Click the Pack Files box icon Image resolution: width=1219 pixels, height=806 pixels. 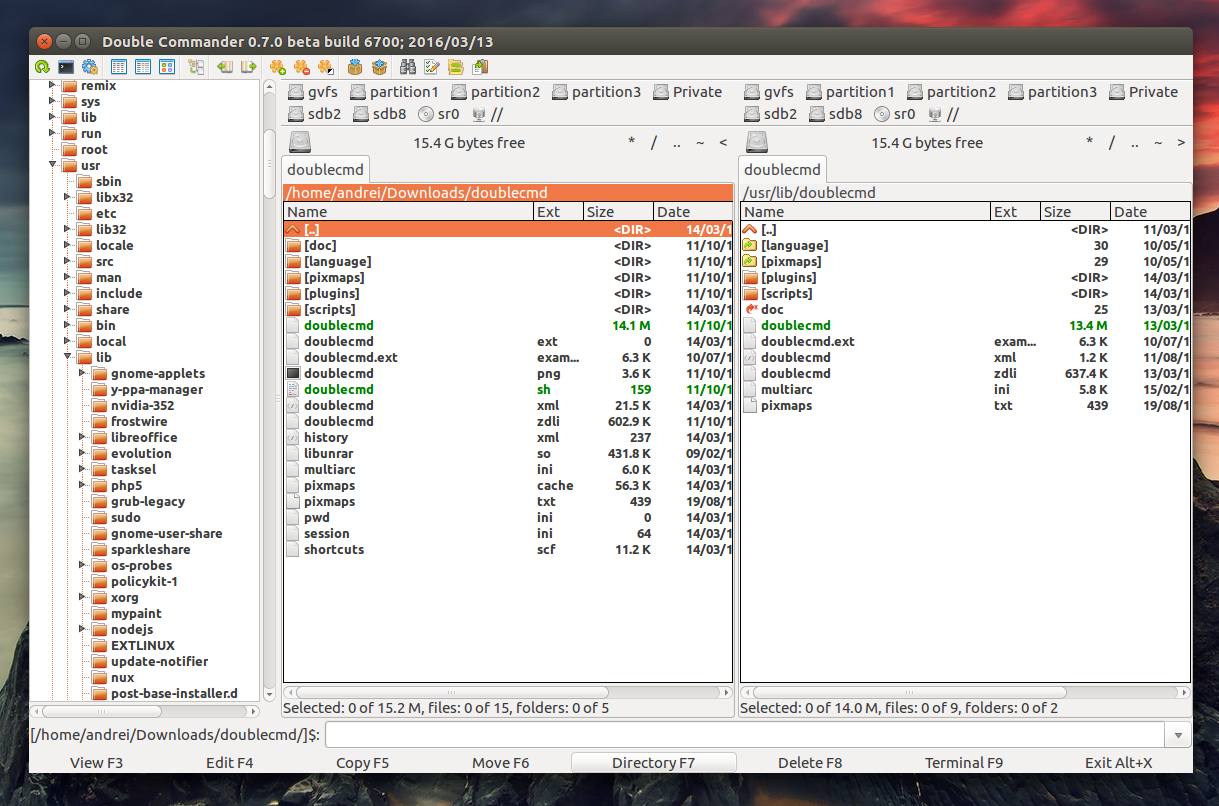pyautogui.click(x=355, y=67)
